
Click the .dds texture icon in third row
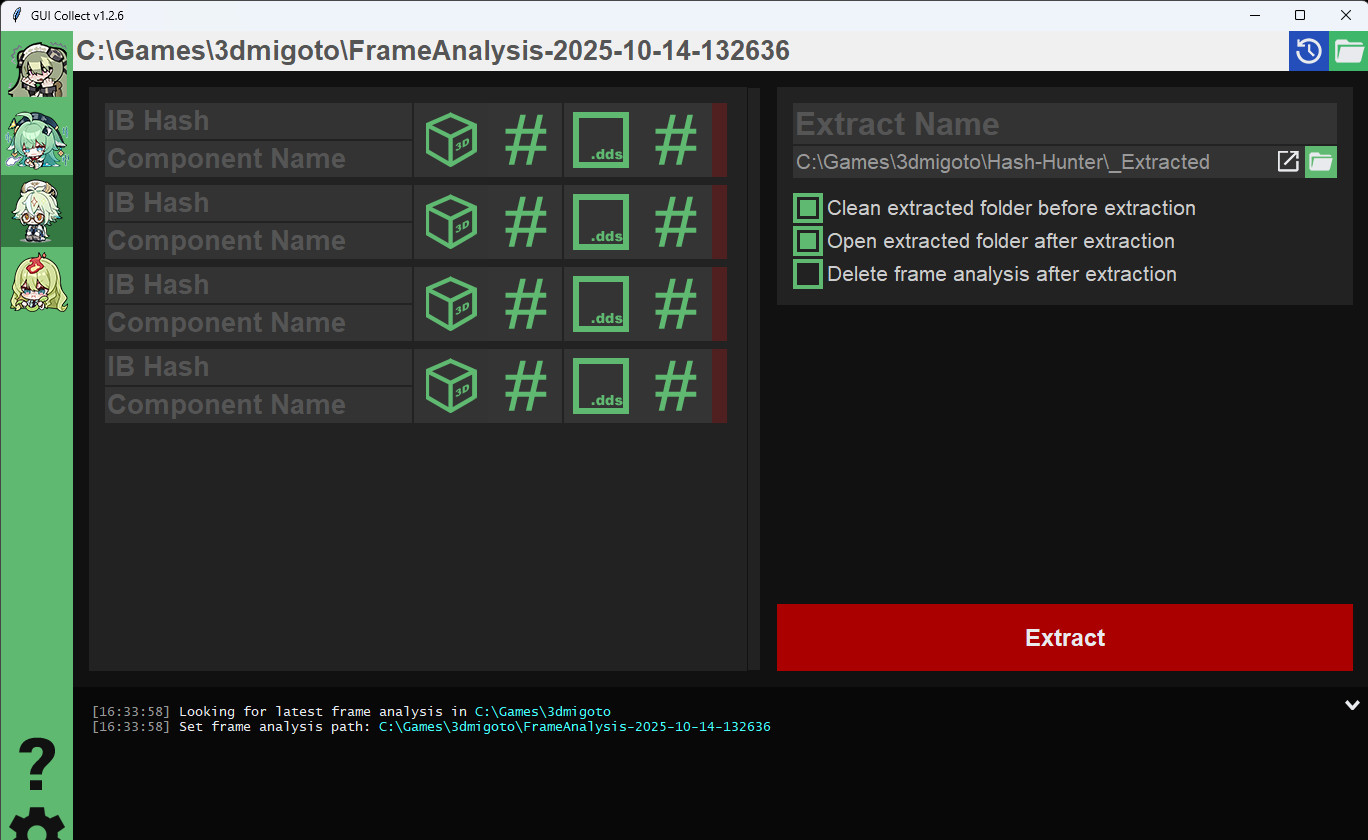point(601,304)
